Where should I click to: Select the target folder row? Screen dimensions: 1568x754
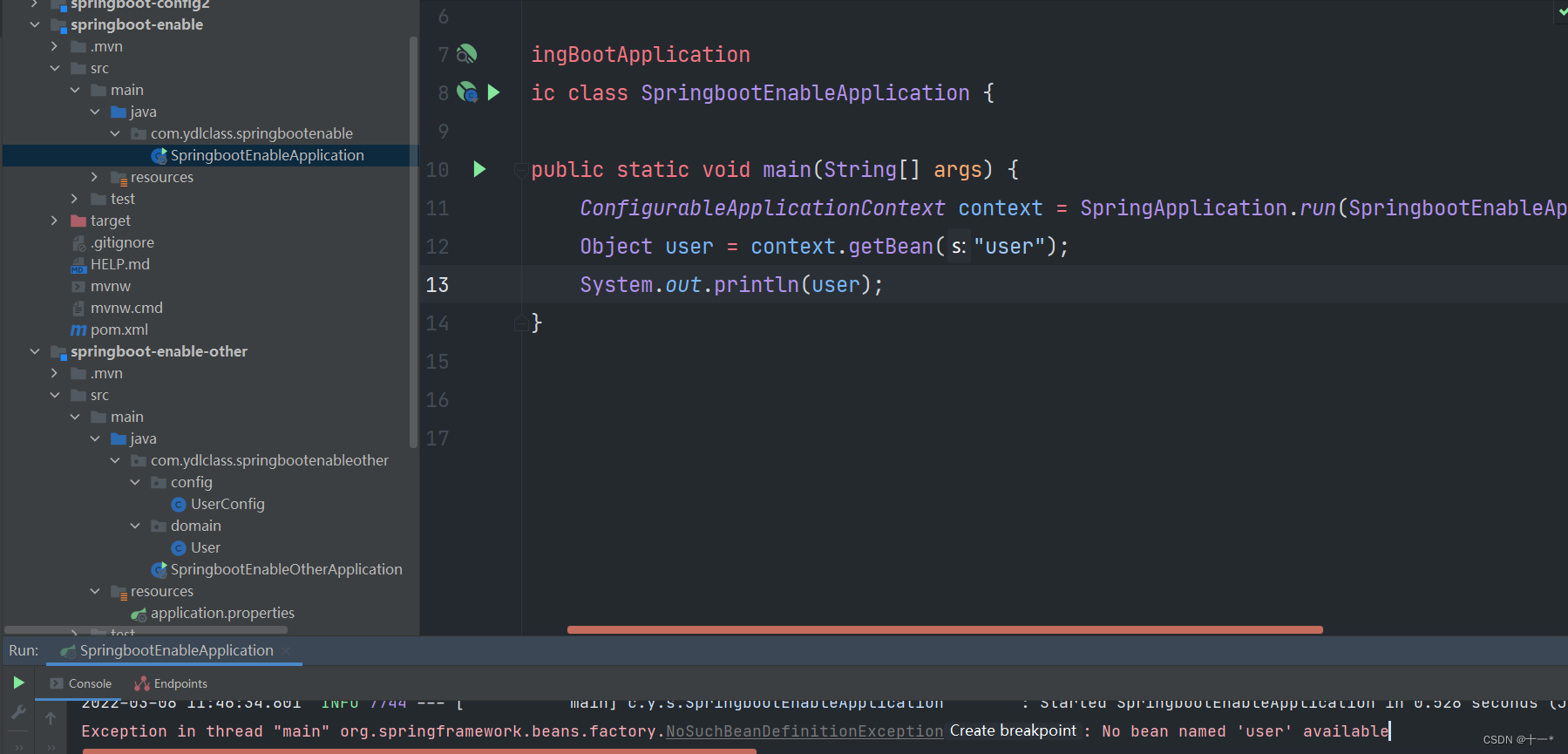coord(210,221)
